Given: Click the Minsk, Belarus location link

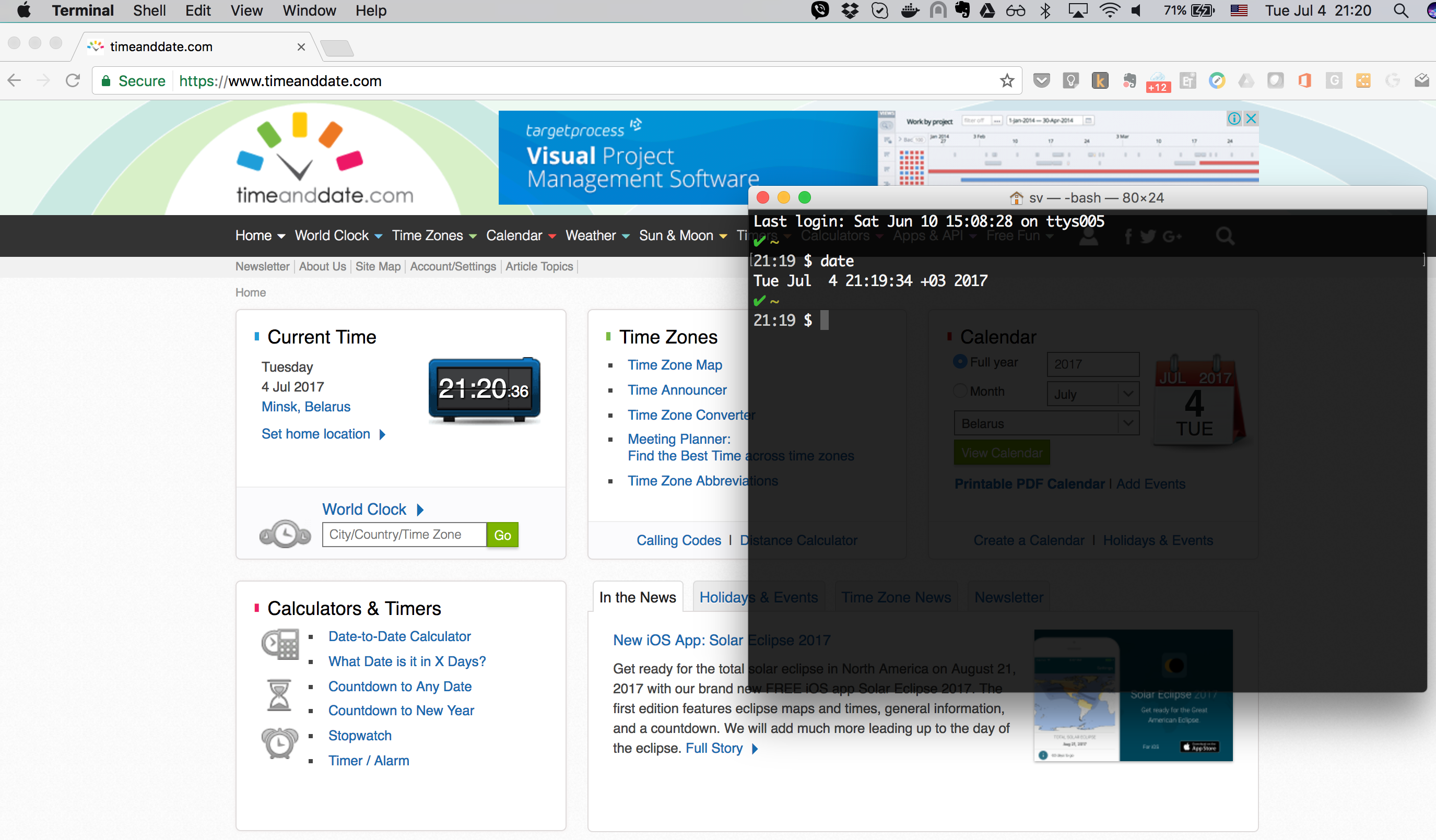Looking at the screenshot, I should [x=306, y=406].
